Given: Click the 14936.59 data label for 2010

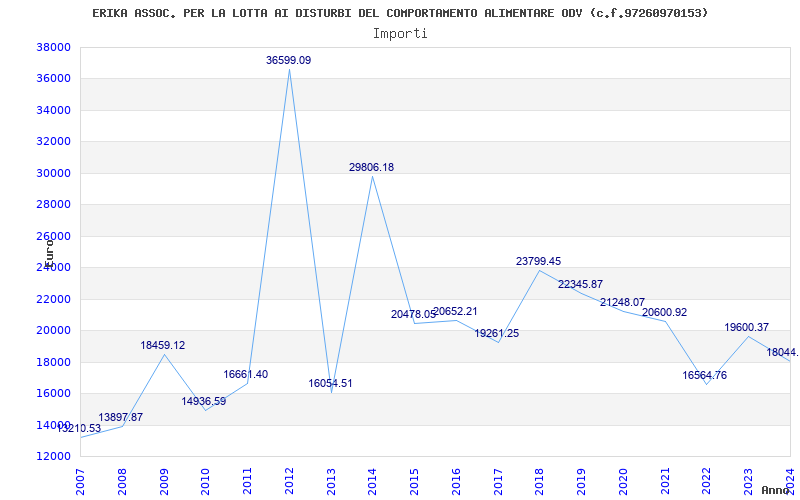Looking at the screenshot, I should pyautogui.click(x=204, y=402).
